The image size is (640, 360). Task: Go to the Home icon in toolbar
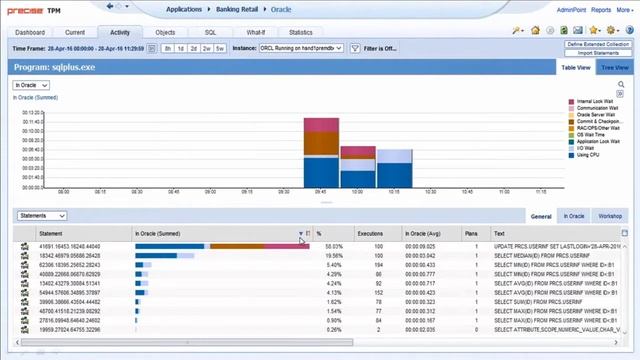tap(535, 30)
